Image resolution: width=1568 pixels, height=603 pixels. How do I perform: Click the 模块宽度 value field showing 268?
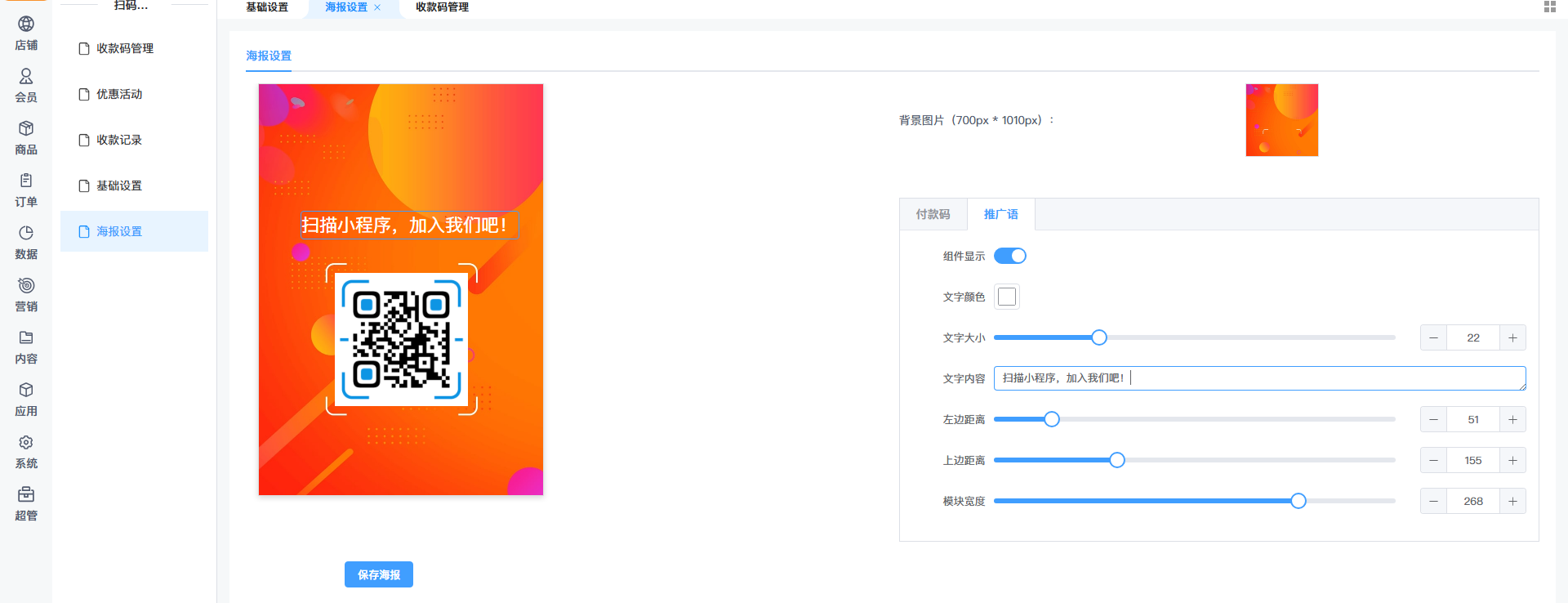pos(1473,501)
